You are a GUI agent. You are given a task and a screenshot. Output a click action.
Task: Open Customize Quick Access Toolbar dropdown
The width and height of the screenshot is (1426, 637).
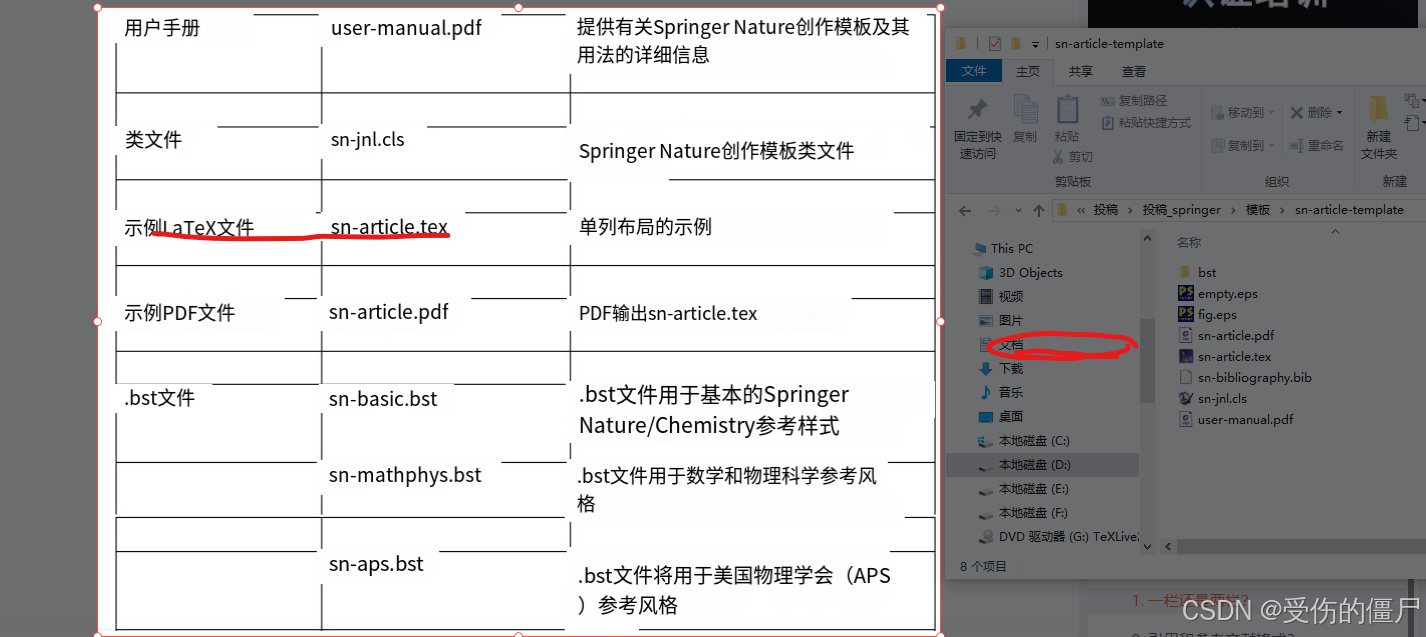coord(1035,44)
